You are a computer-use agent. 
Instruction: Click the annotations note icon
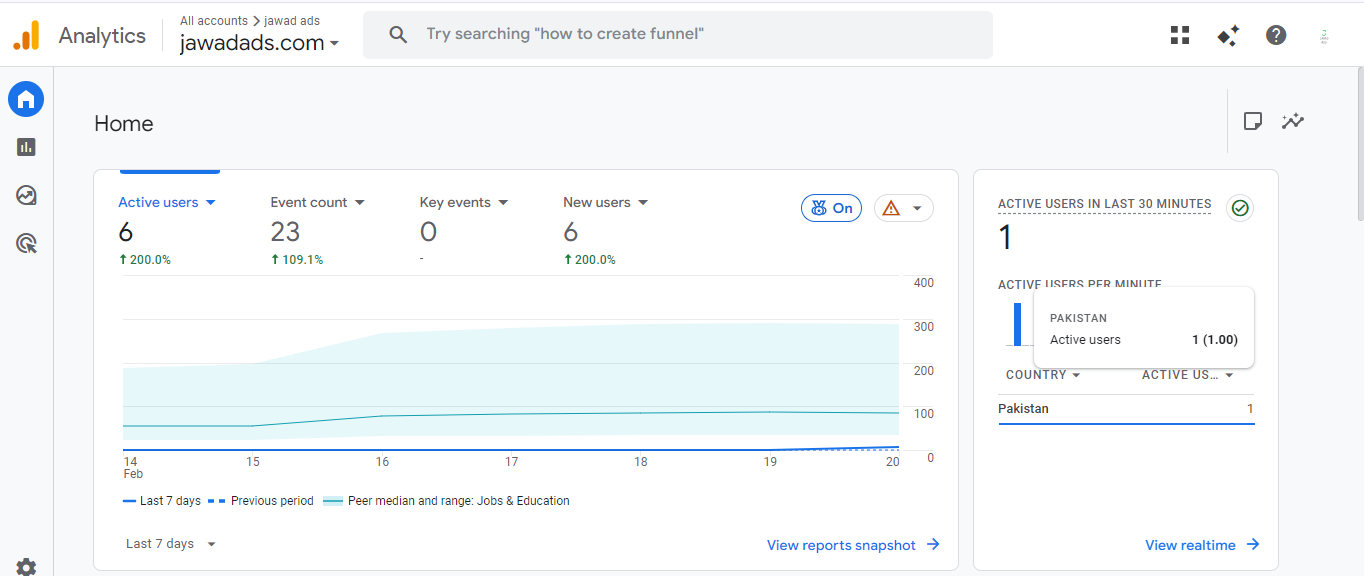click(x=1252, y=121)
